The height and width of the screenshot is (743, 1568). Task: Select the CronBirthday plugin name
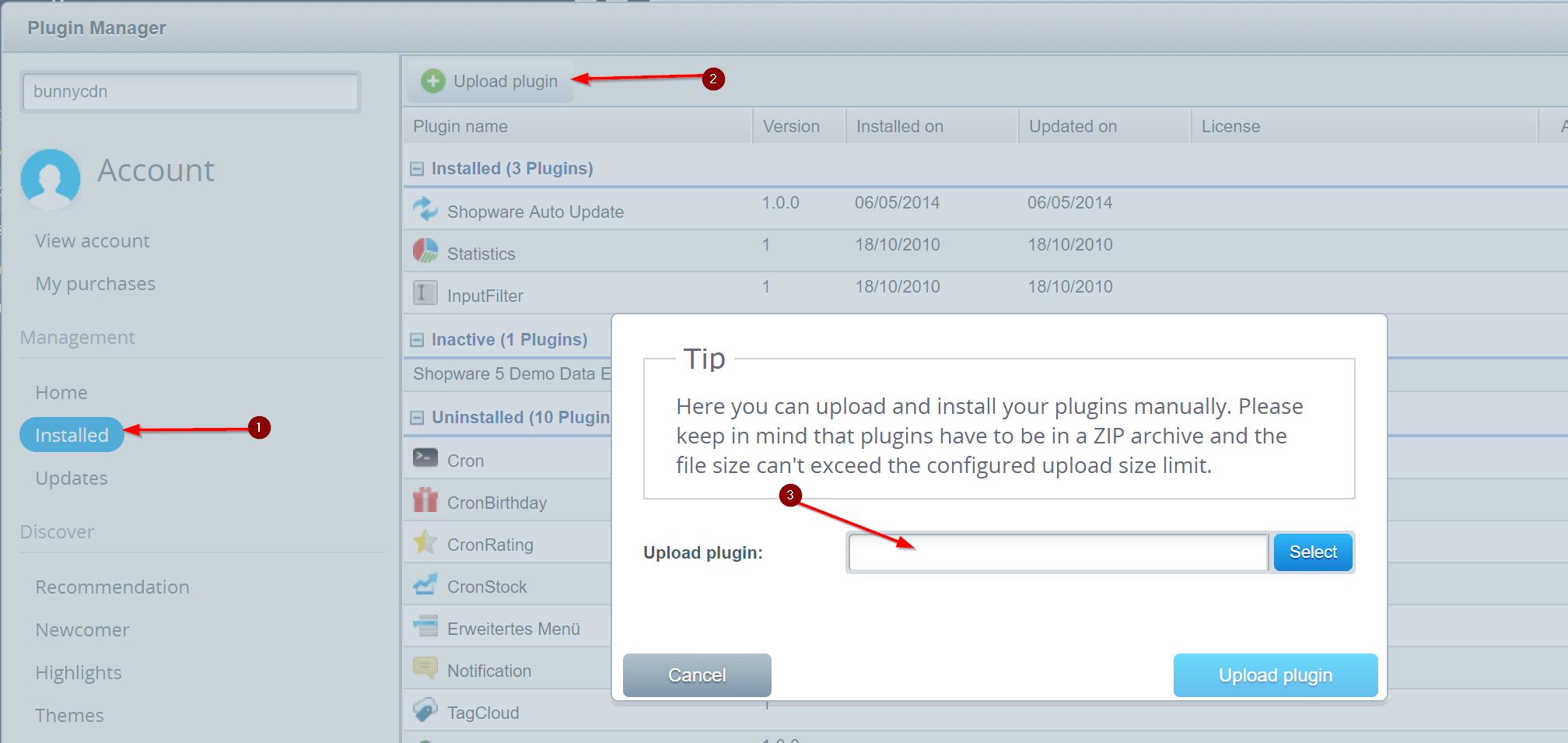(x=497, y=503)
